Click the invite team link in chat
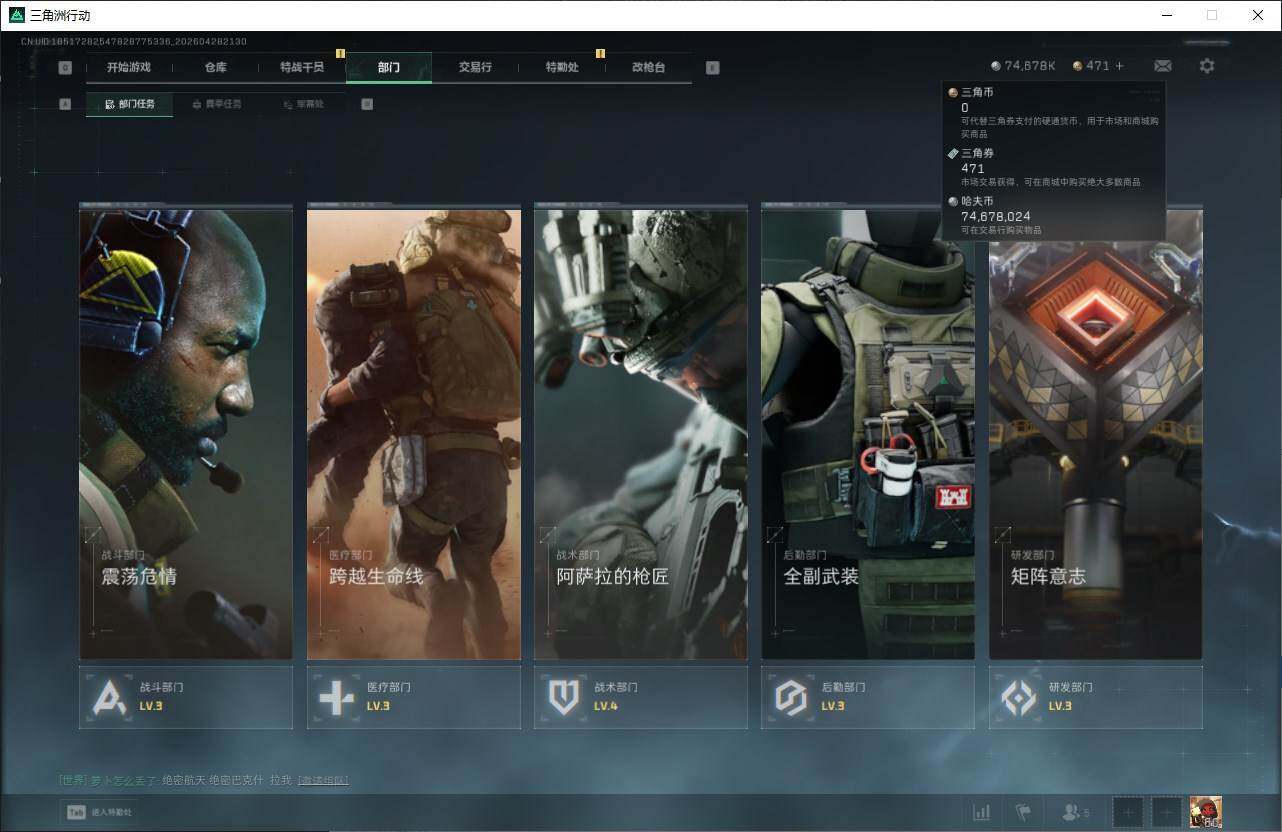The image size is (1282, 832). tap(323, 780)
